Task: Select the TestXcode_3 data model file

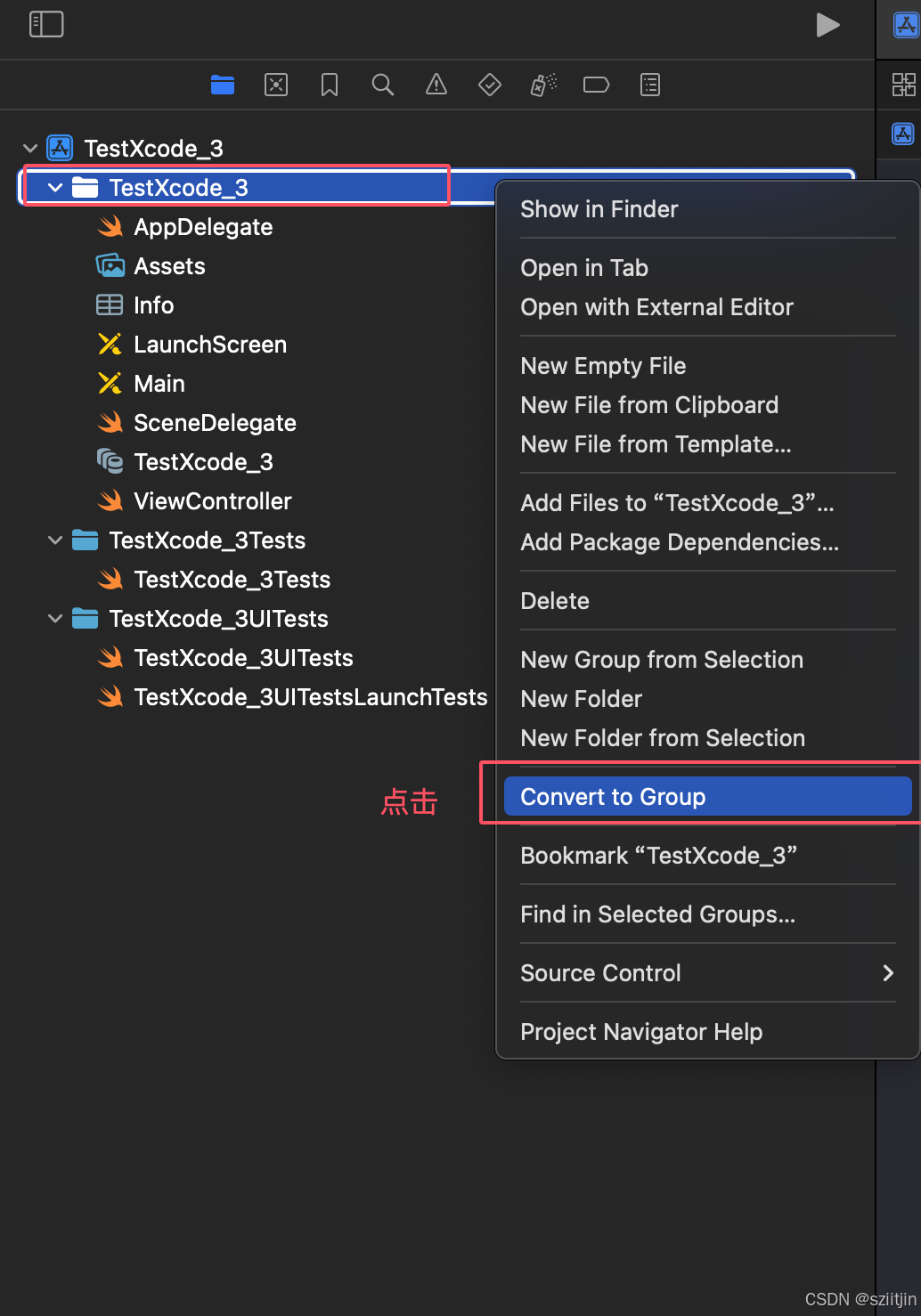Action: [203, 461]
